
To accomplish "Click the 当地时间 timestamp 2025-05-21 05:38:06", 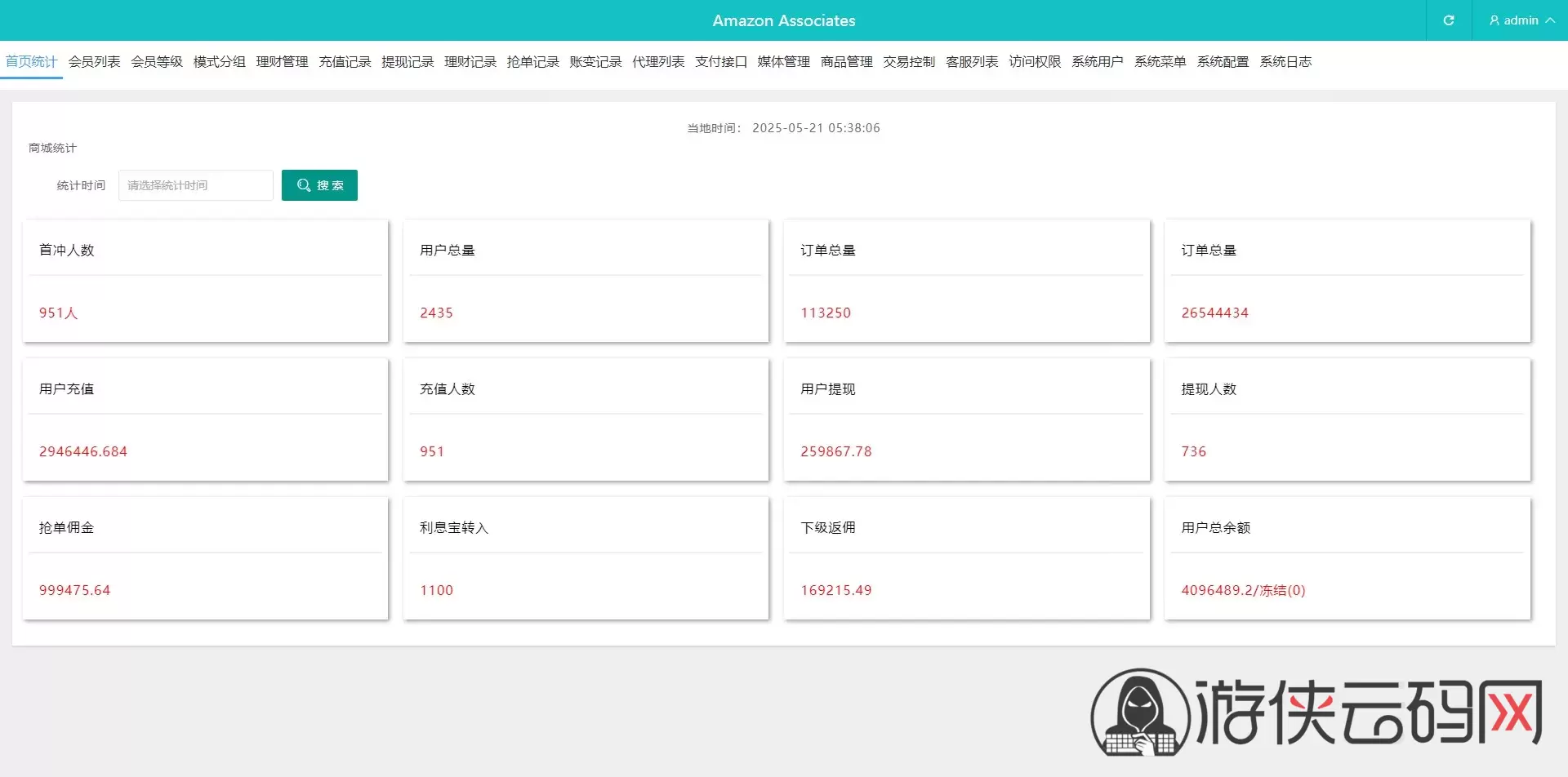I will pyautogui.click(x=816, y=128).
